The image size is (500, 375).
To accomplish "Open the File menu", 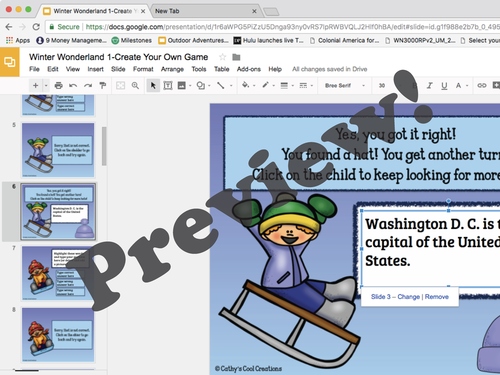I will pos(34,69).
